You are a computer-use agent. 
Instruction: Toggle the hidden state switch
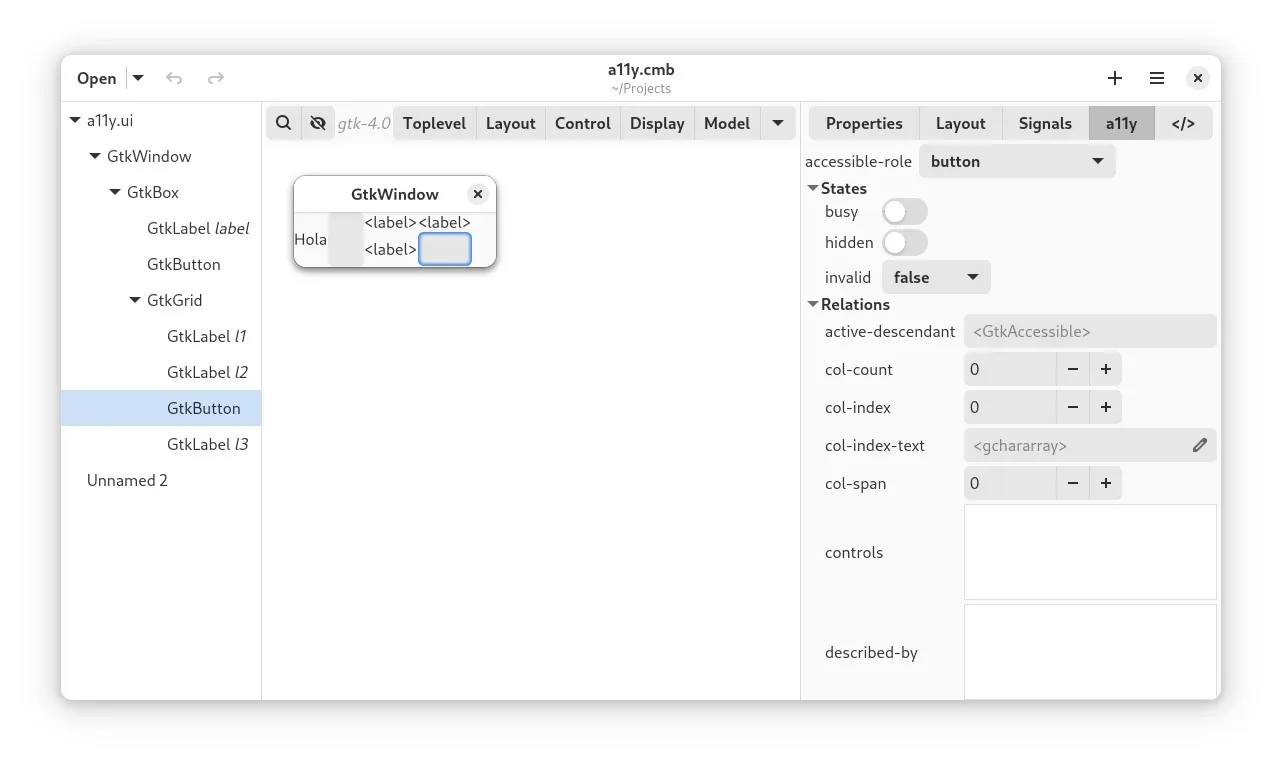[904, 243]
